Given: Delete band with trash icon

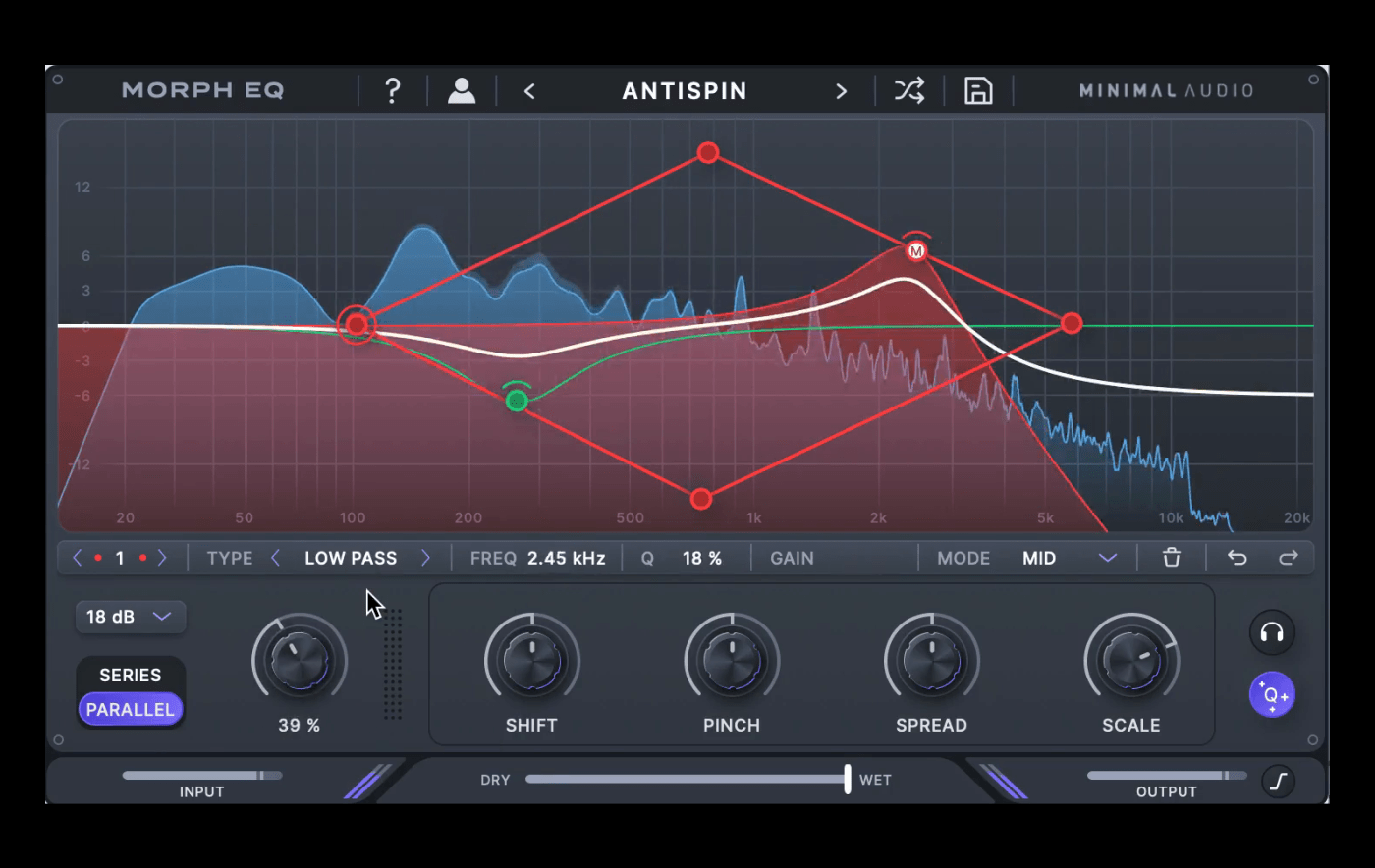Looking at the screenshot, I should pyautogui.click(x=1172, y=558).
